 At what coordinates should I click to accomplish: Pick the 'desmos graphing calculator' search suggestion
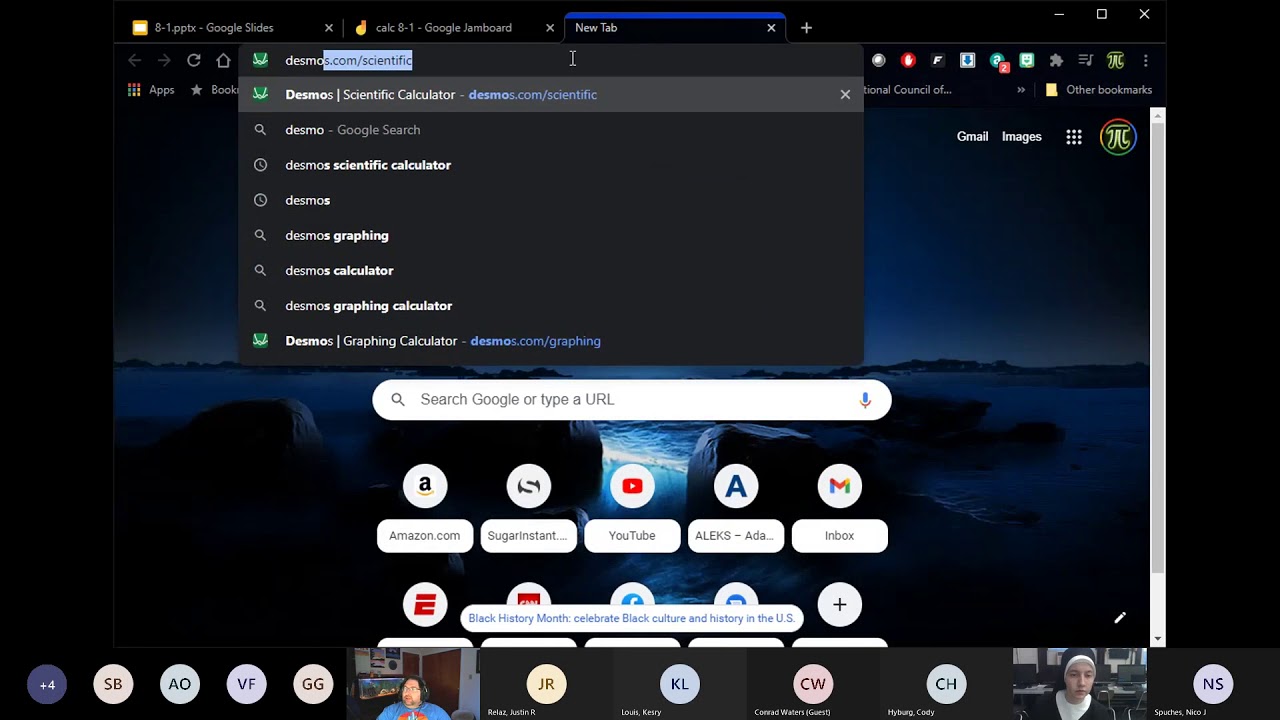tap(550, 306)
